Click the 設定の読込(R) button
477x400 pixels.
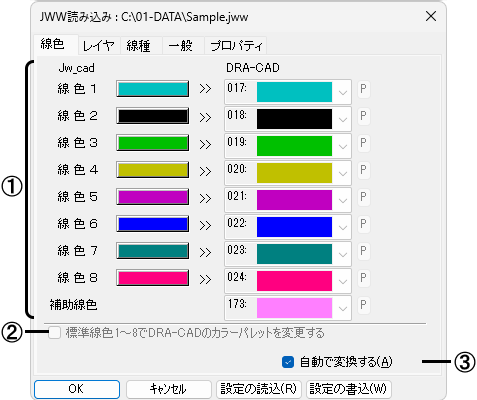[x=259, y=389]
